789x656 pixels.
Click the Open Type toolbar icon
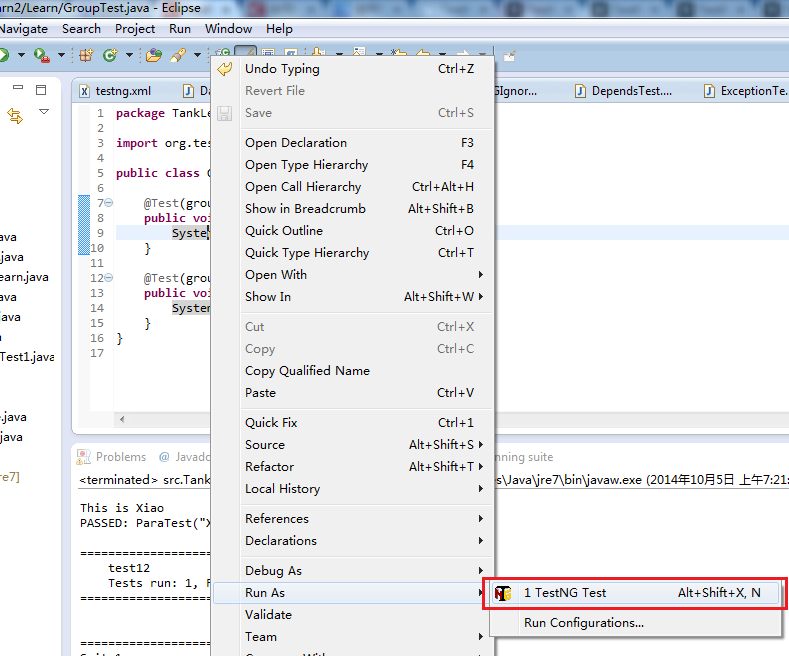coord(153,55)
